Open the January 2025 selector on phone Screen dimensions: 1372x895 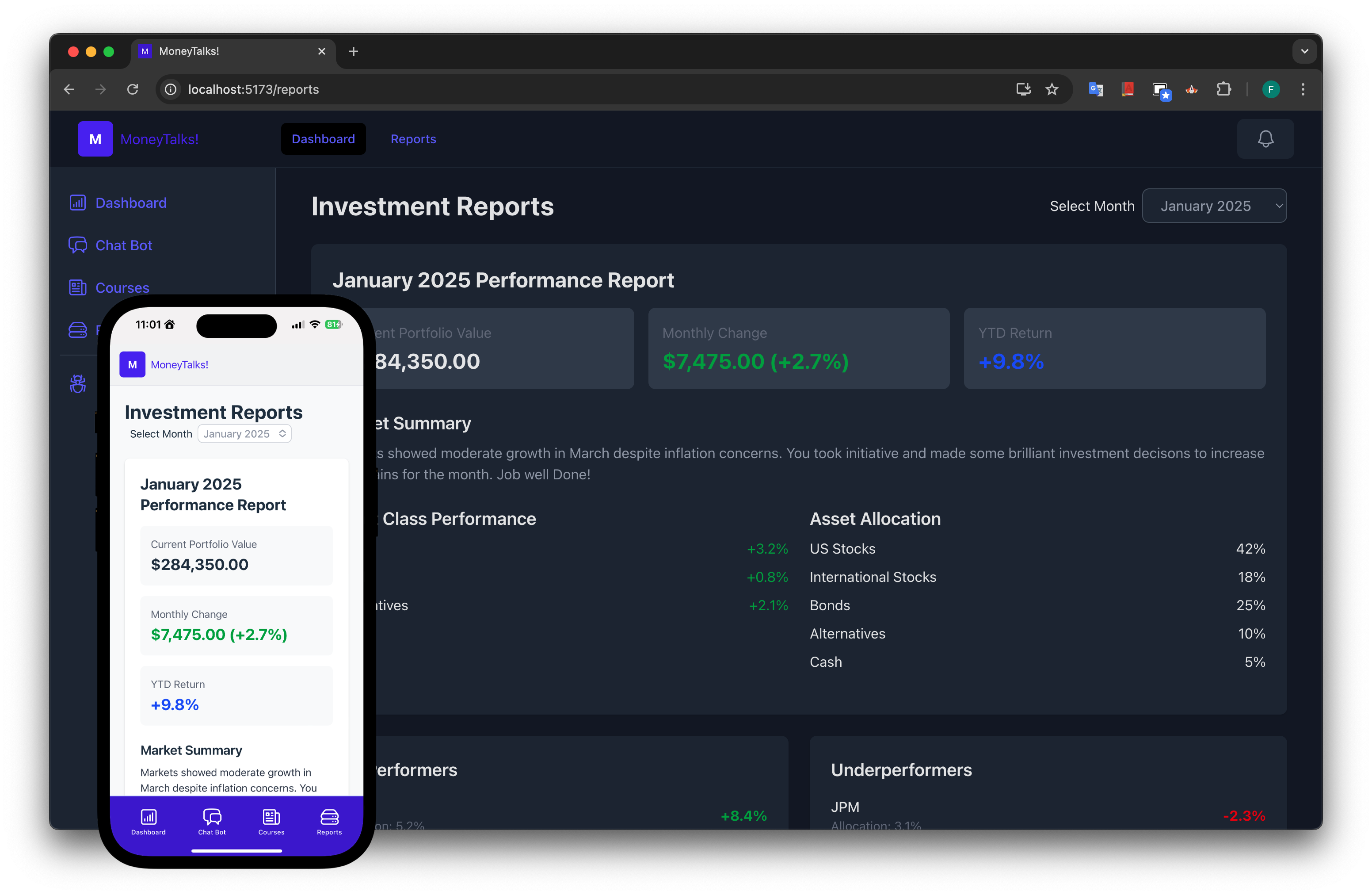click(x=244, y=434)
